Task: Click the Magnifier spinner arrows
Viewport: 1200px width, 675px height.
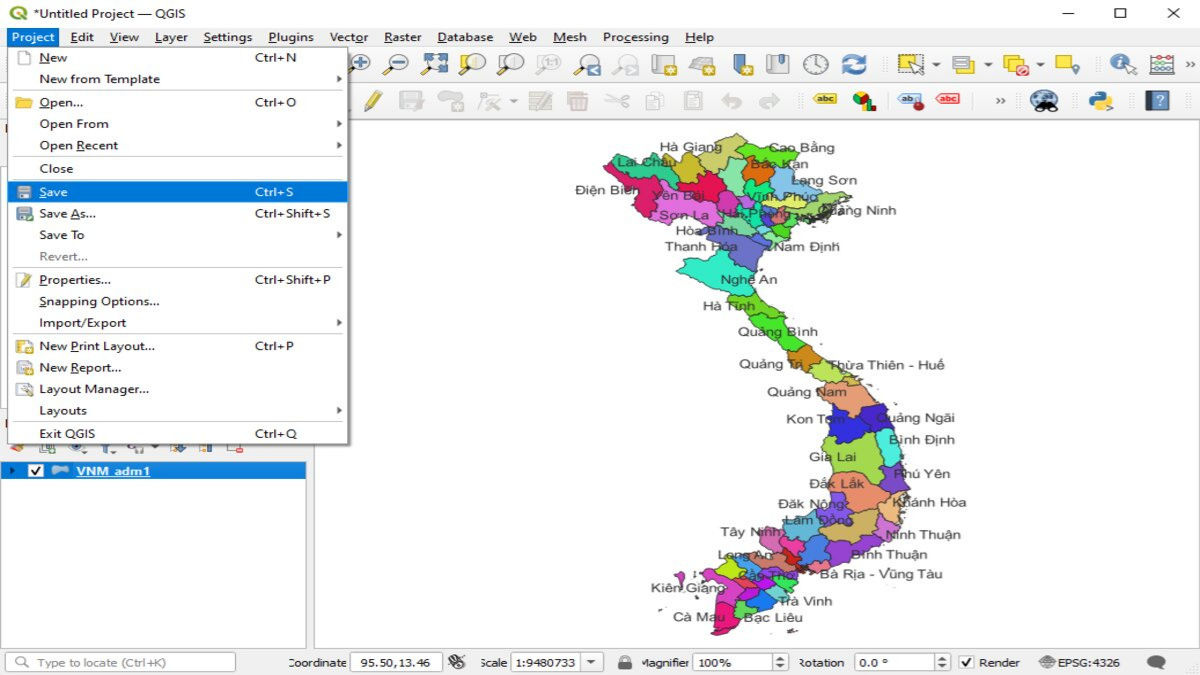Action: pos(780,662)
